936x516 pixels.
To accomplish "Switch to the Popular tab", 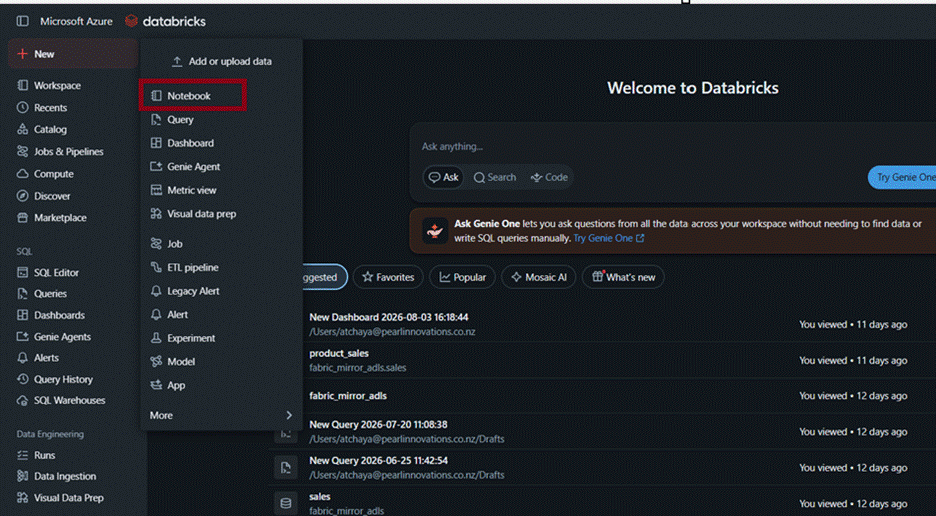I will point(463,277).
